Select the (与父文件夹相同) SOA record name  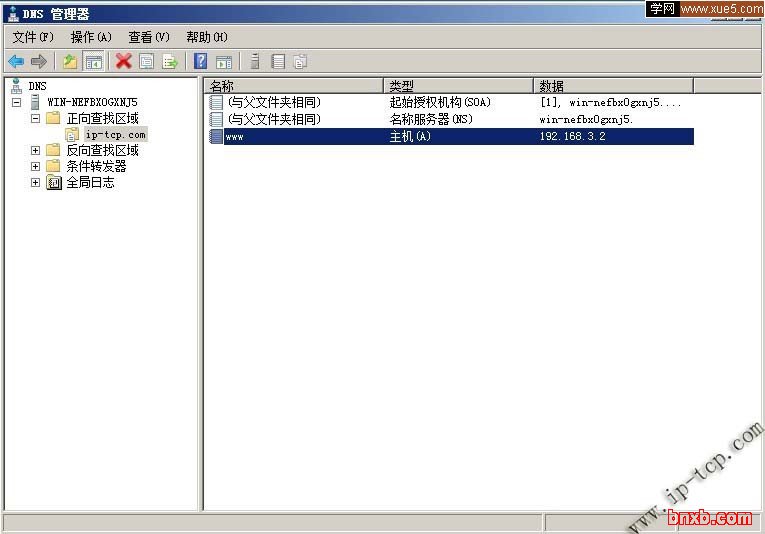pyautogui.click(x=274, y=102)
